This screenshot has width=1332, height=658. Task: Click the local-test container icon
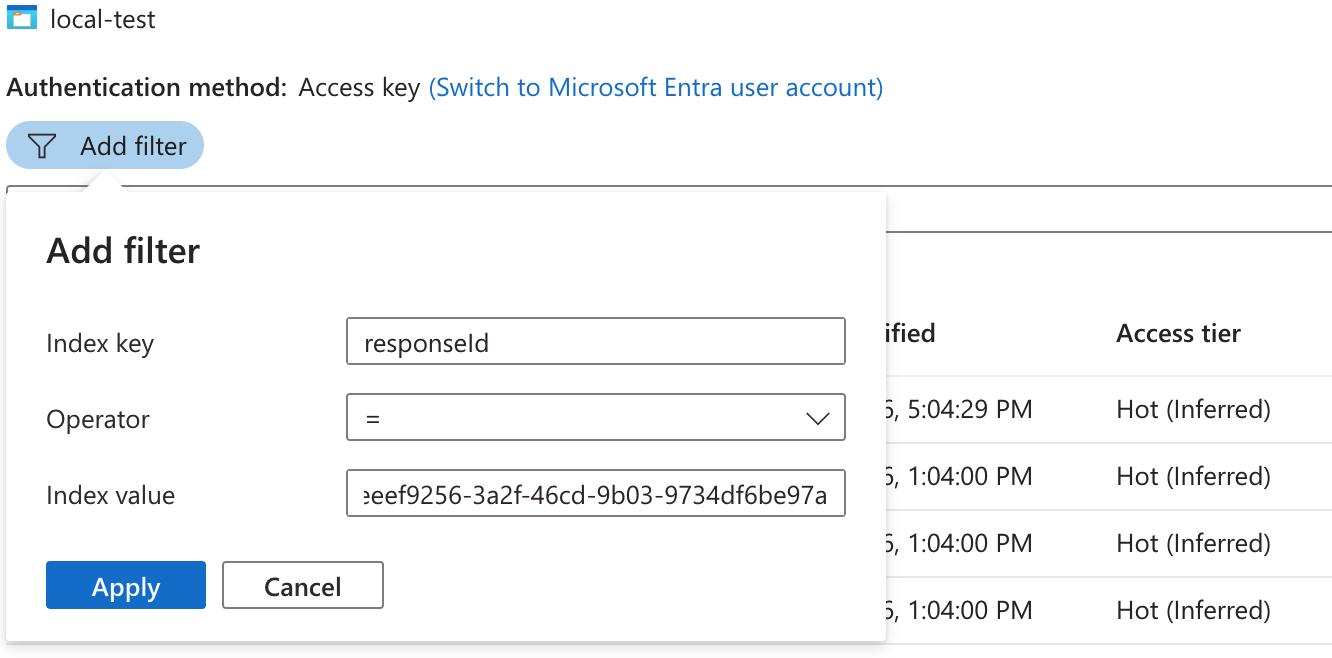22,19
